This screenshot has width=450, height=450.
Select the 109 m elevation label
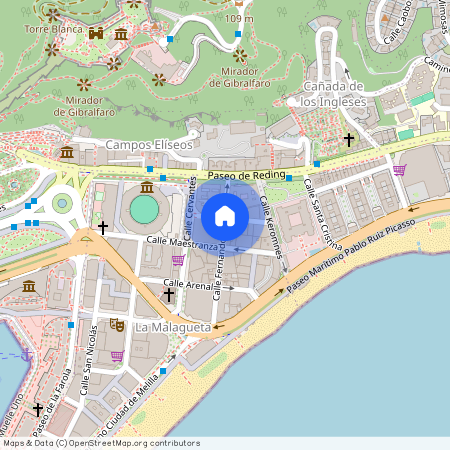point(239,19)
